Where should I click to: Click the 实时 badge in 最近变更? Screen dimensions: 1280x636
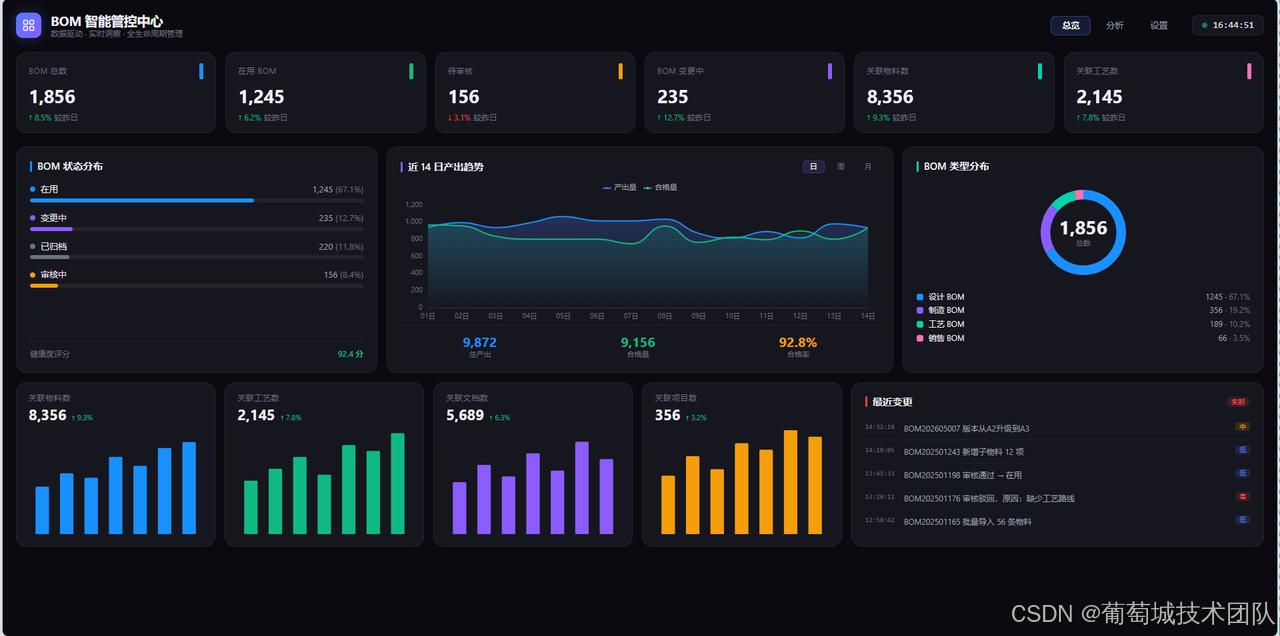tap(1238, 402)
